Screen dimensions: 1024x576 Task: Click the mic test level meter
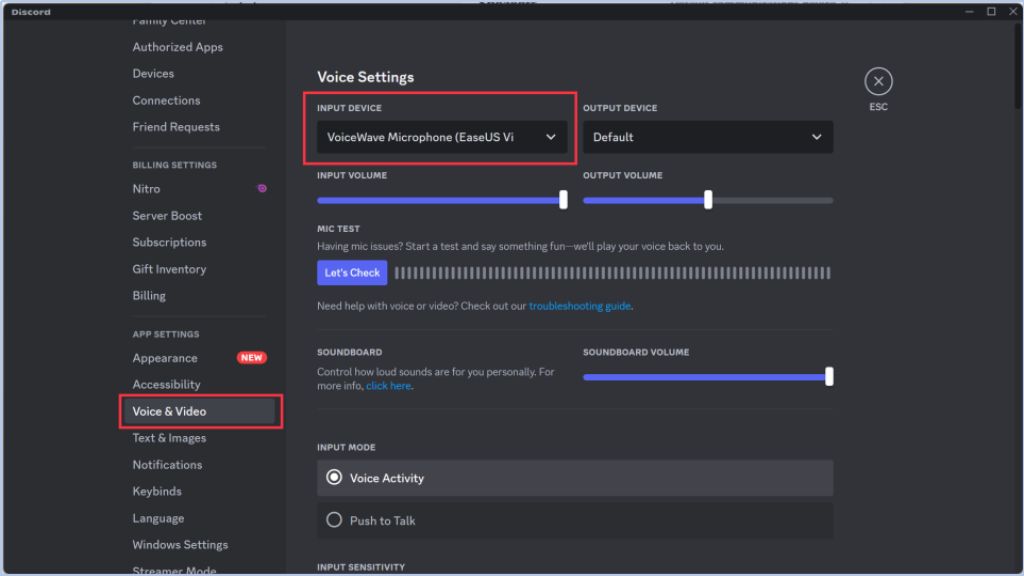tap(613, 273)
